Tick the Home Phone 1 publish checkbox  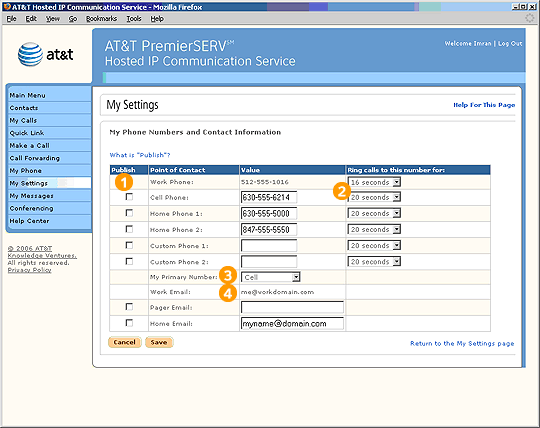pyautogui.click(x=129, y=213)
